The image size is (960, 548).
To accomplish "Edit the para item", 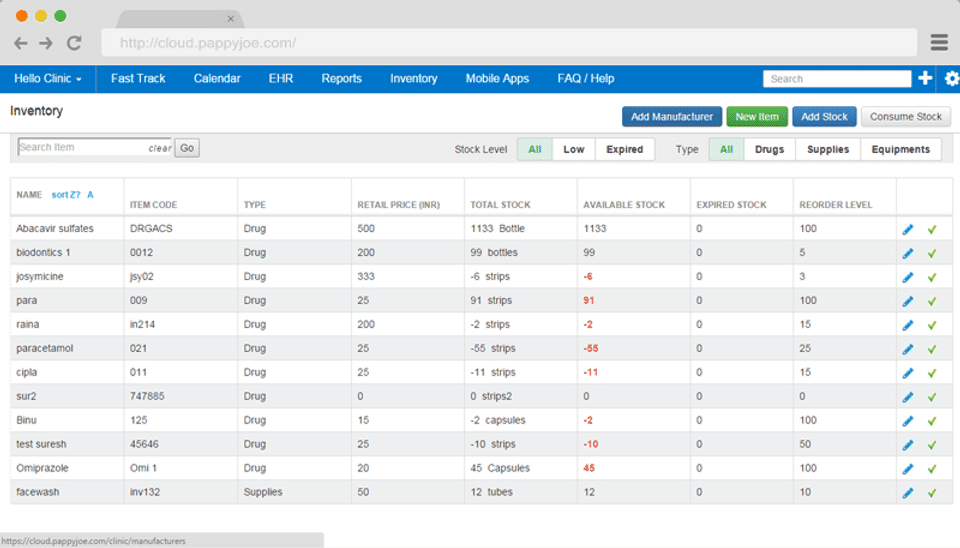I will click(x=907, y=301).
